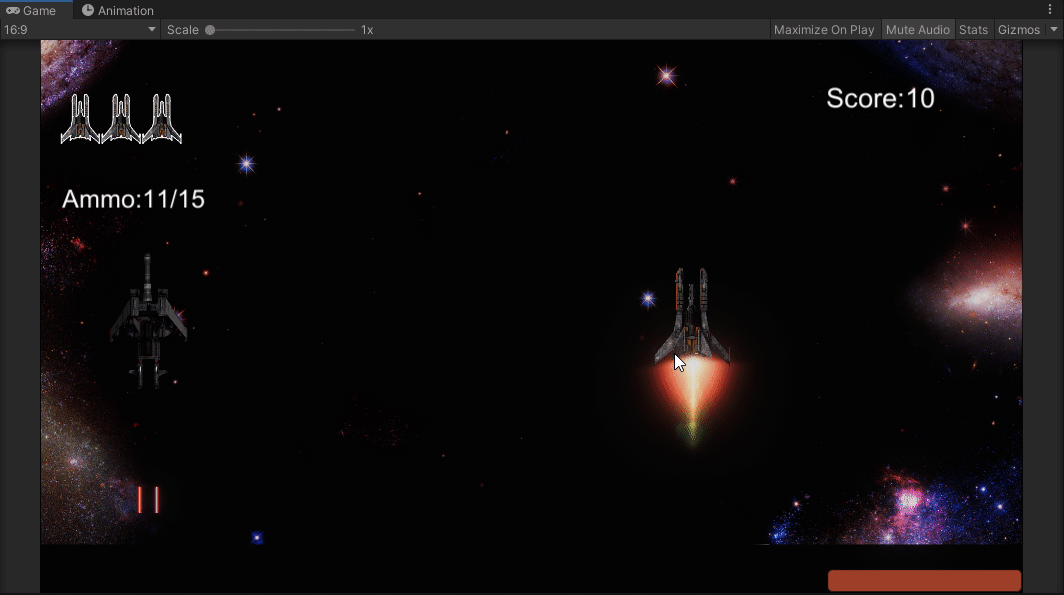Select the middle ship life icon
This screenshot has height=595, width=1064.
[x=121, y=117]
